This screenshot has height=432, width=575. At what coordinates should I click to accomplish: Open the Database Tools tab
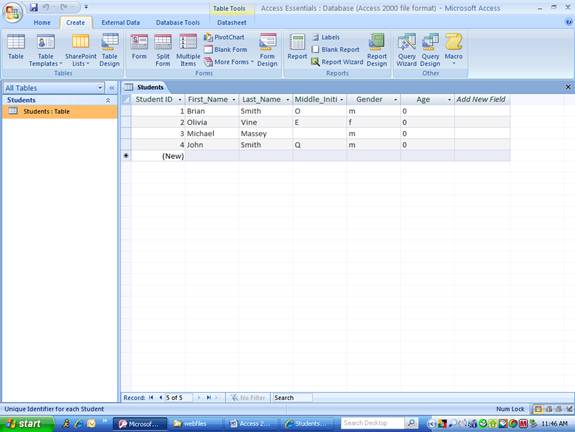point(178,23)
